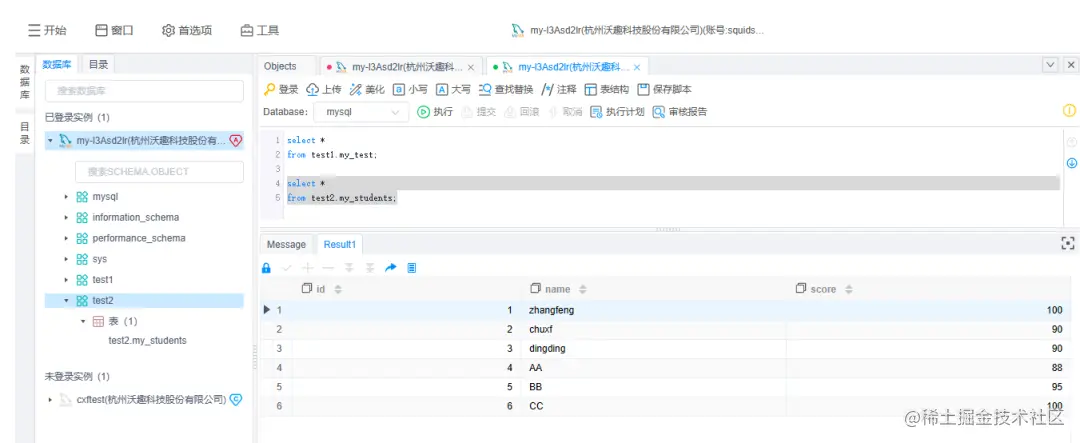Toggle comment with the 注释 tool

click(559, 90)
